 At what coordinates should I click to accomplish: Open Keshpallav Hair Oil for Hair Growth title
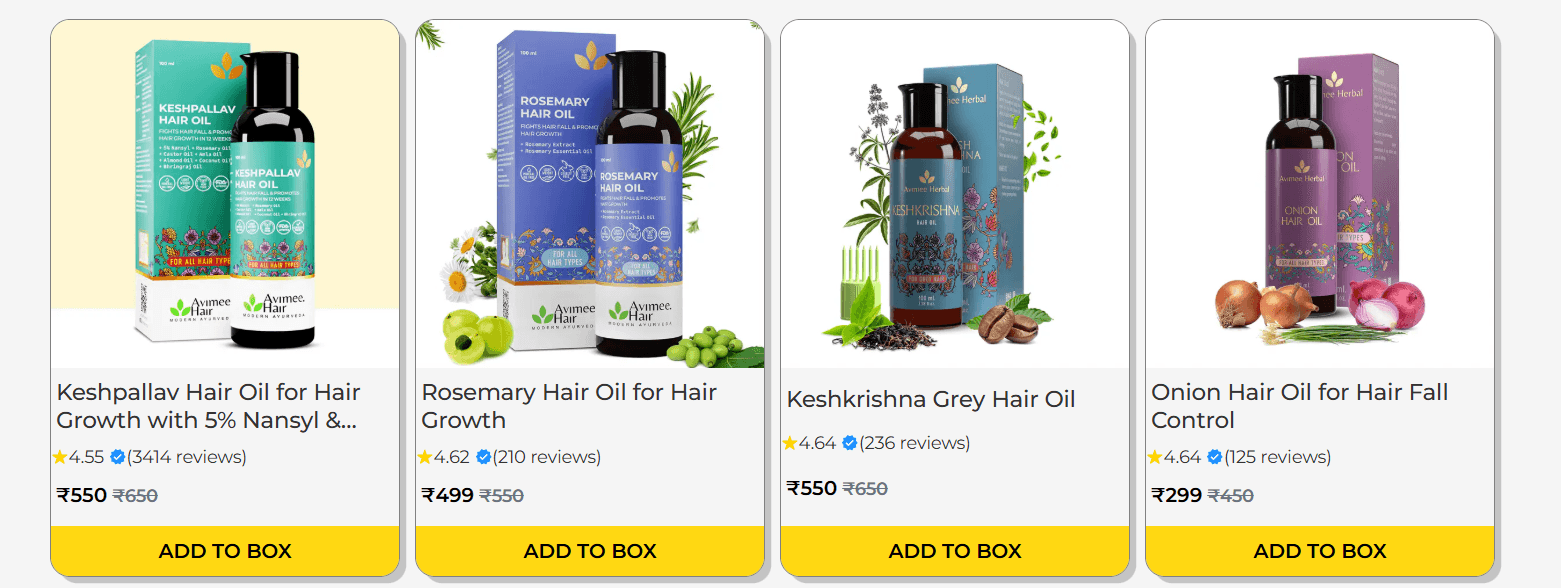click(x=208, y=406)
